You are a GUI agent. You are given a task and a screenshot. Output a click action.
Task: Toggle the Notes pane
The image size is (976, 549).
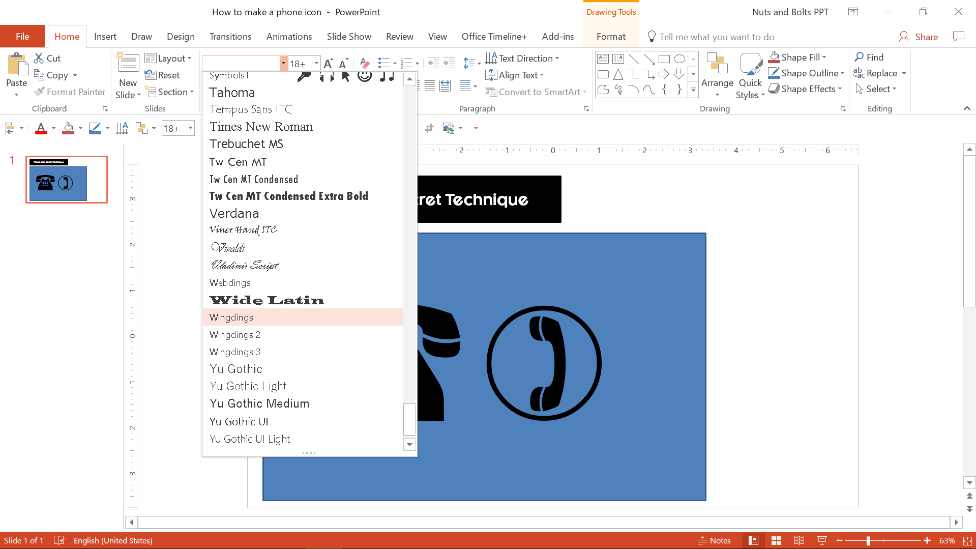(x=714, y=540)
